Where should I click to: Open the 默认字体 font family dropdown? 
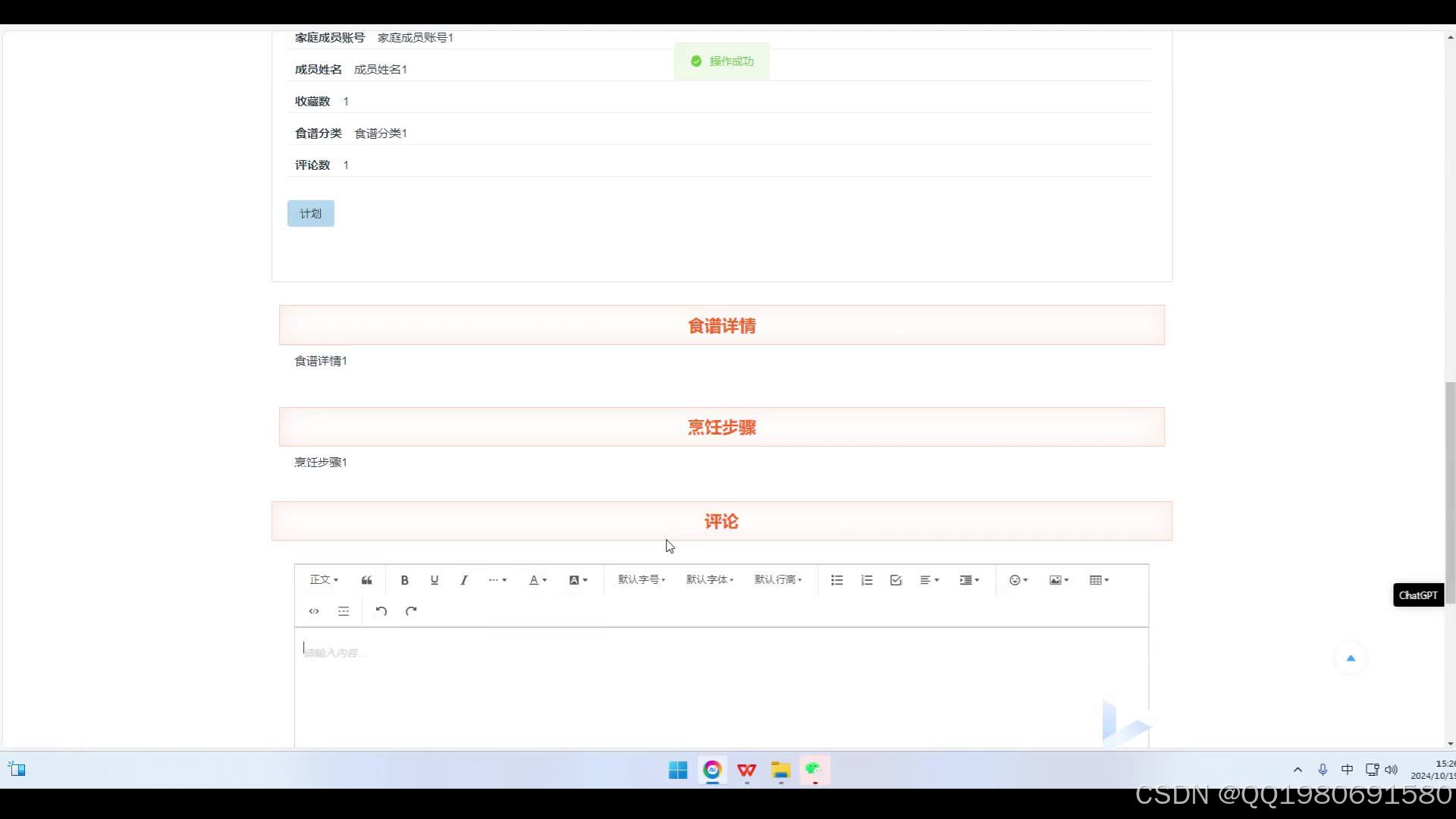point(709,579)
